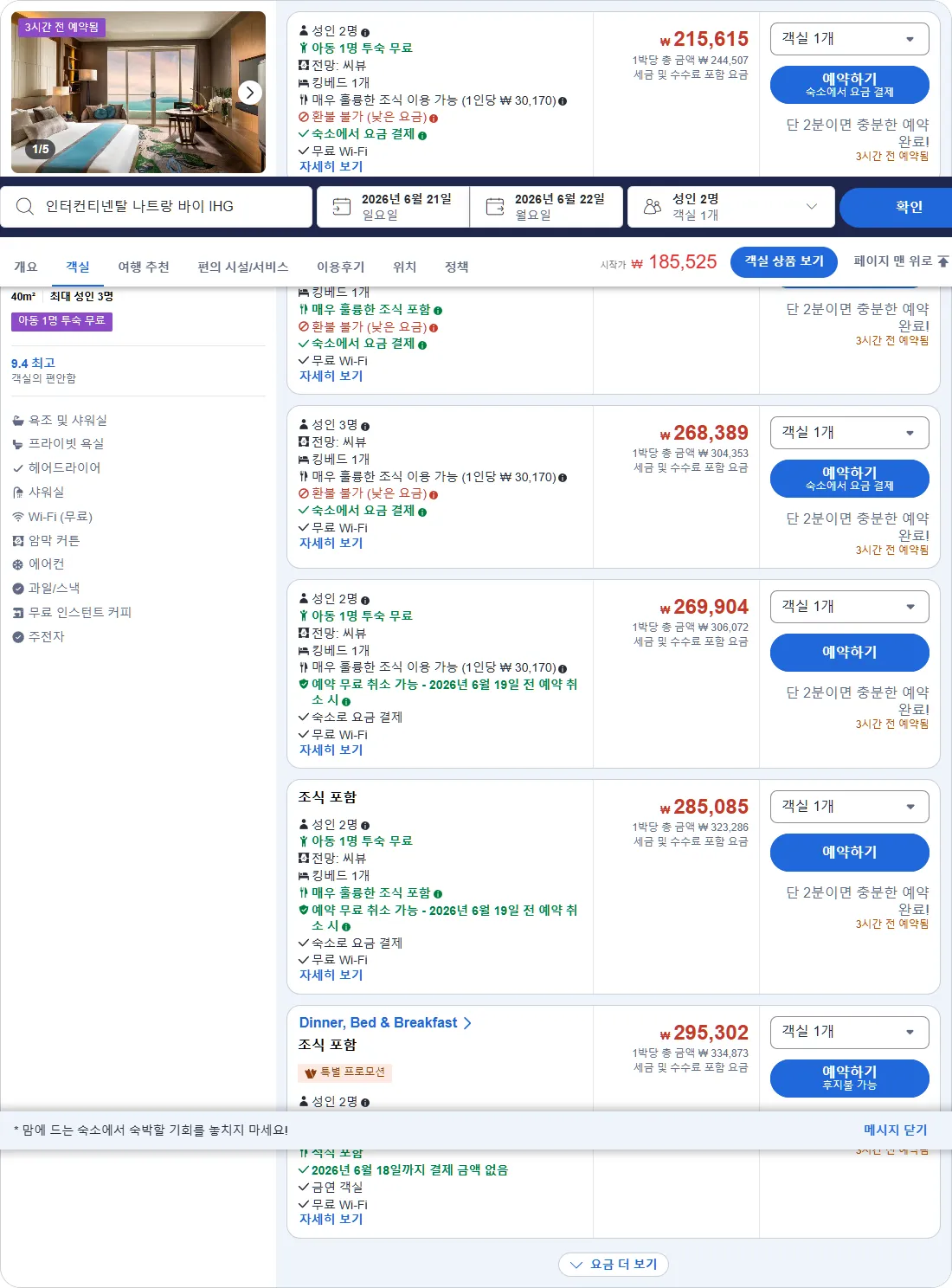This screenshot has width=952, height=1288.
Task: Info icon beside 성인 2명 in ₩269,904 offer
Action: tap(365, 600)
